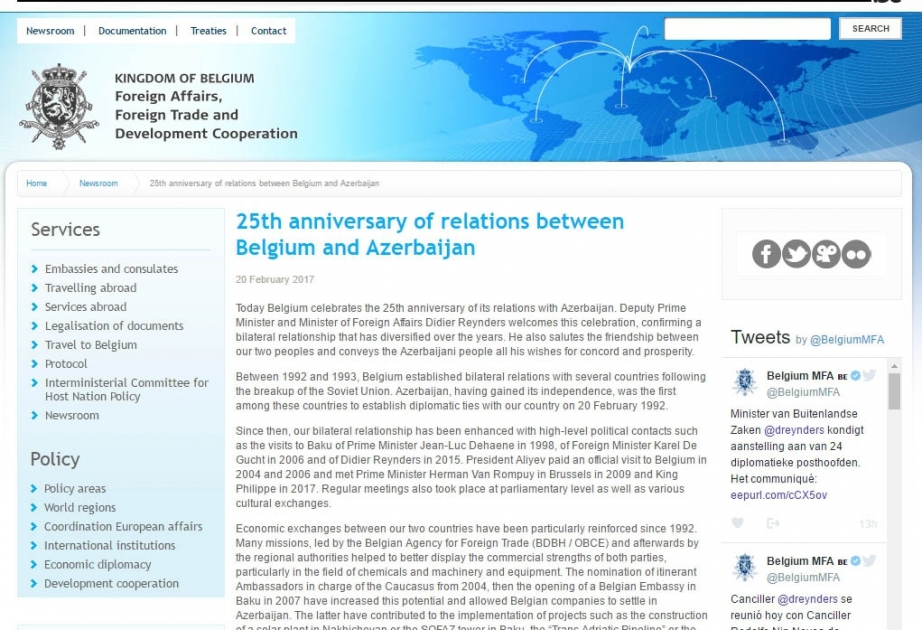Open Coordination European affairs link
The image size is (922, 630).
coord(123,526)
